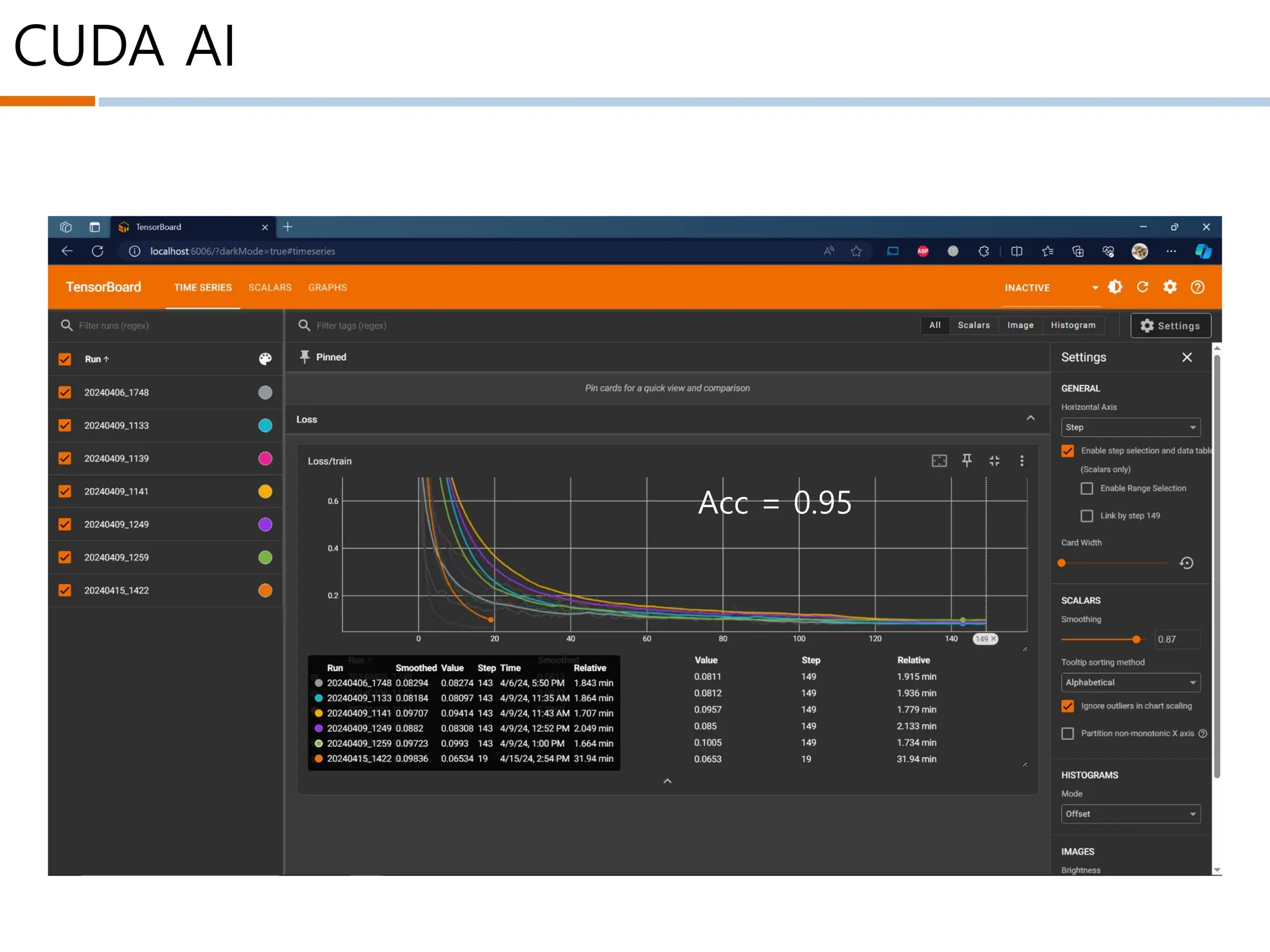Reload TensorBoard data with refresh icon

click(x=1142, y=287)
